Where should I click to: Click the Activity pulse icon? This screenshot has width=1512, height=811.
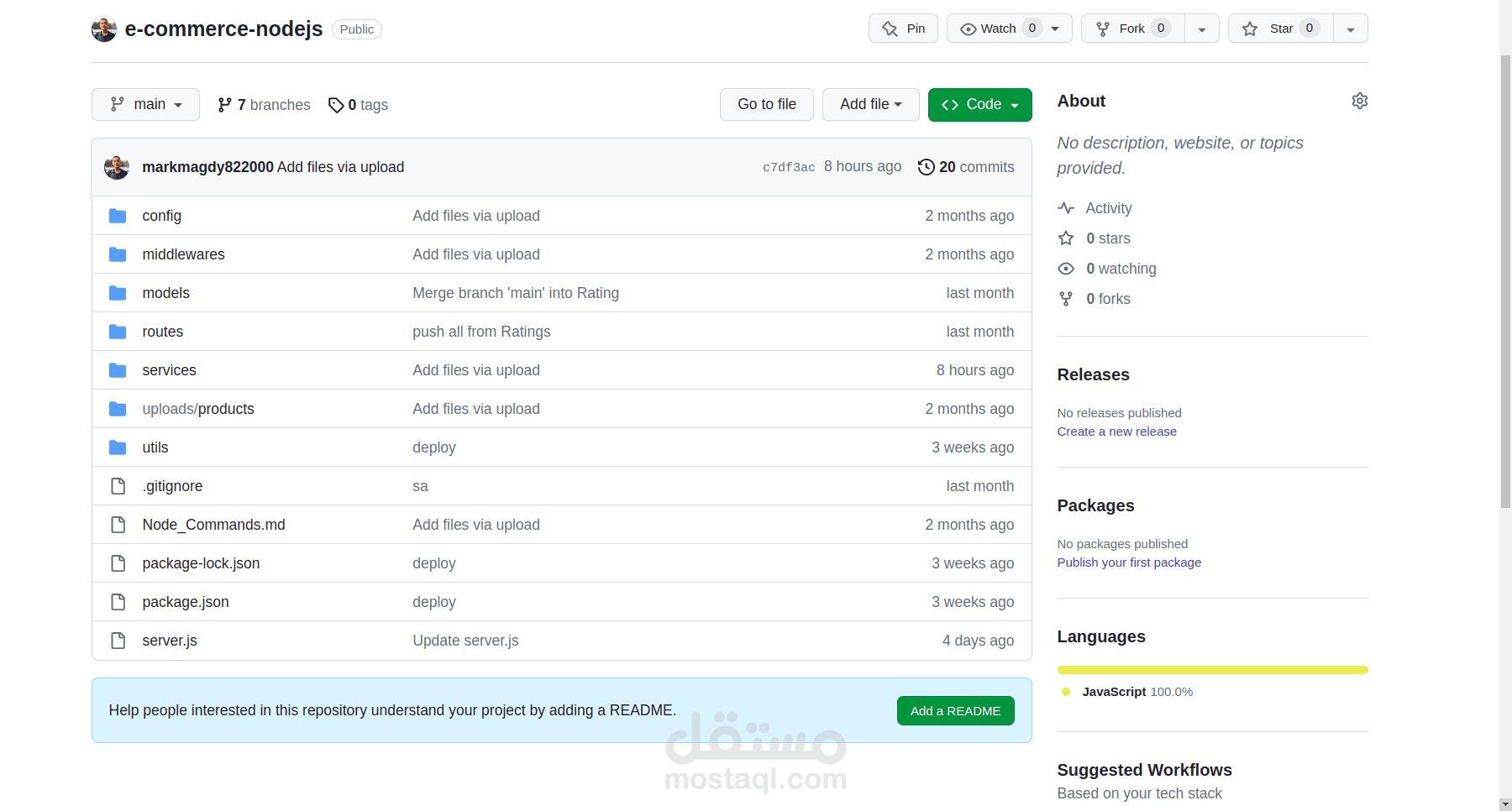(x=1066, y=208)
